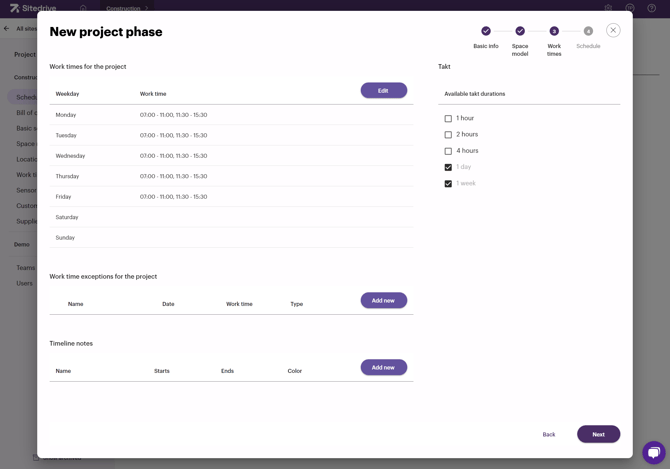
Task: Toggle the 1 day takt checkbox
Action: pyautogui.click(x=448, y=168)
